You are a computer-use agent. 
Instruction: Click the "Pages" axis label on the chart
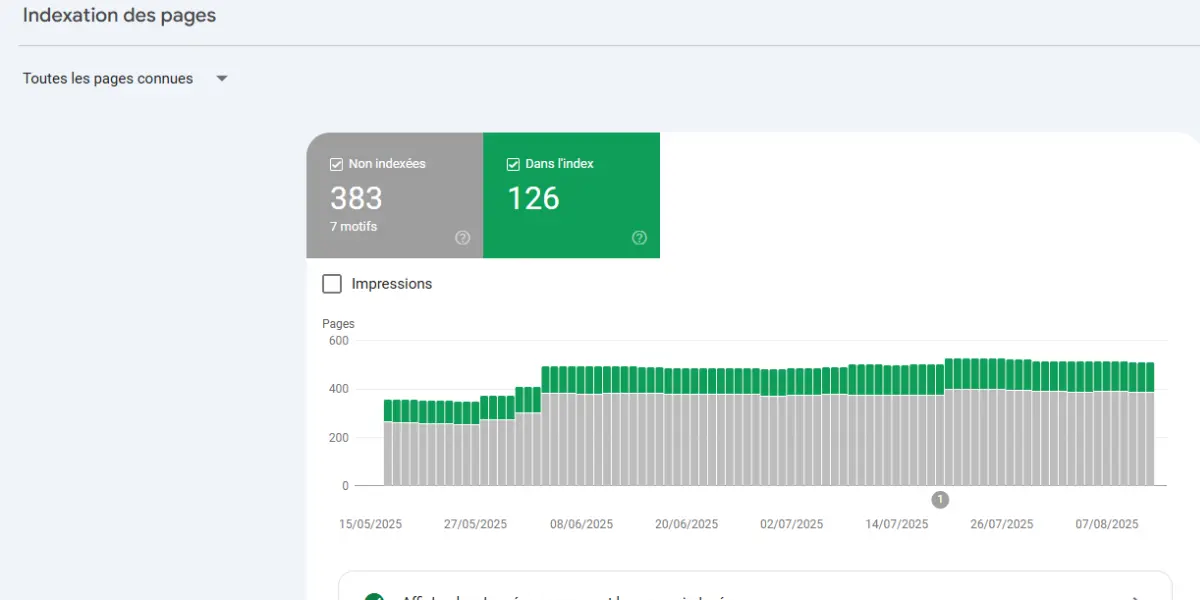(338, 323)
